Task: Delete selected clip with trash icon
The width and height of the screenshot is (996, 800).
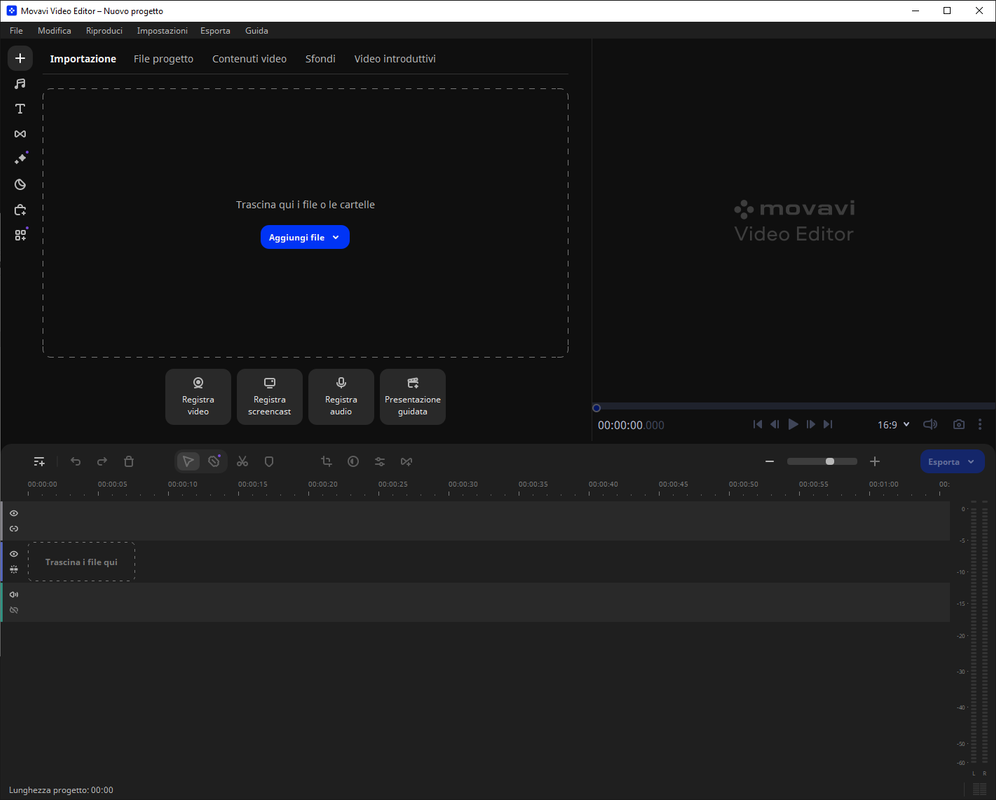Action: click(129, 461)
